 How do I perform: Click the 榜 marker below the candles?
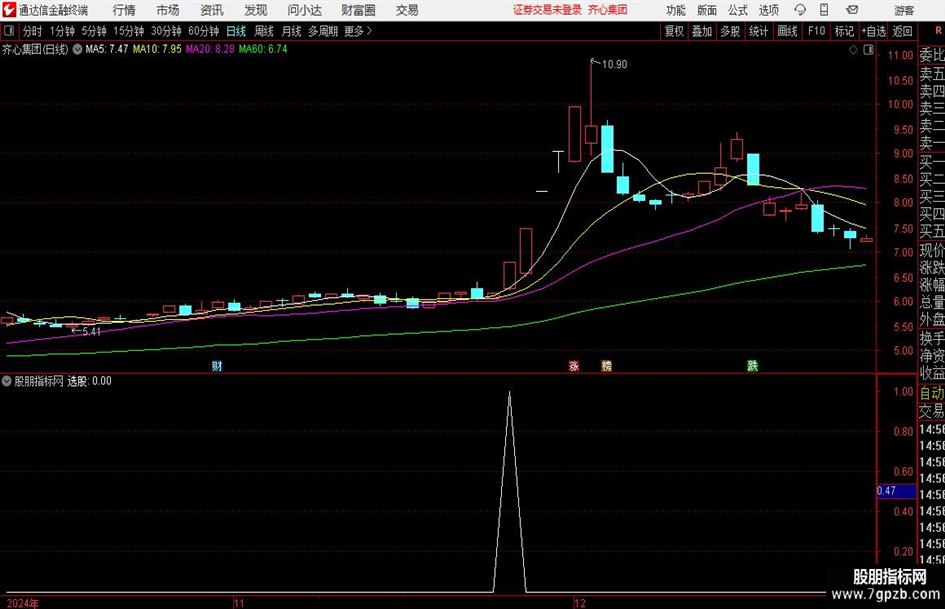tap(607, 365)
